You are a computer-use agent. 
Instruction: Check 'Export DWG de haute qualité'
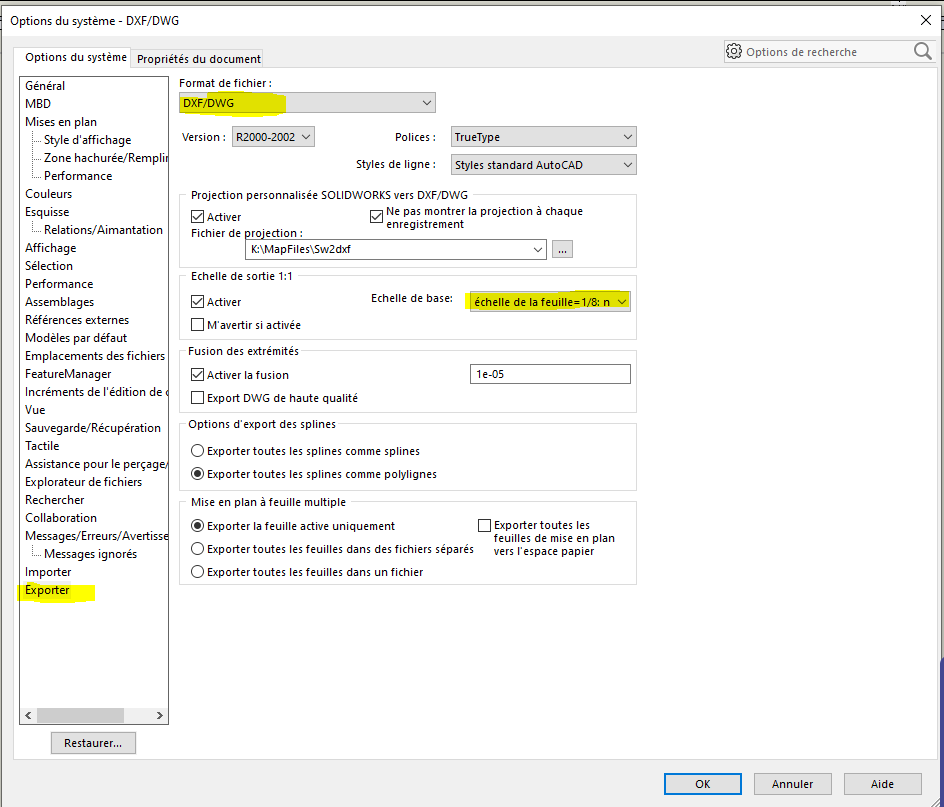pyautogui.click(x=198, y=398)
